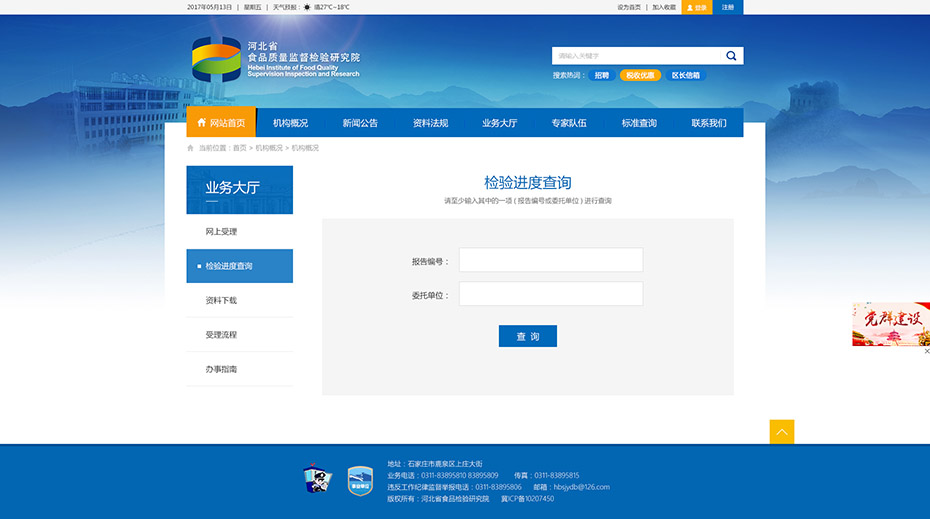Image resolution: width=930 pixels, height=519 pixels.
Task: Click the Hebei Institute logo
Action: click(x=217, y=59)
